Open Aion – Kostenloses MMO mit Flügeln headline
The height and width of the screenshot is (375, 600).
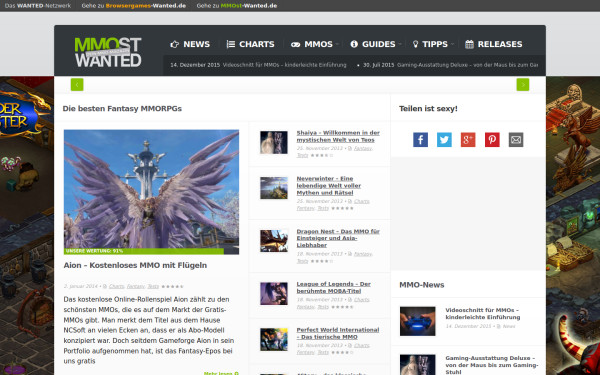(135, 265)
